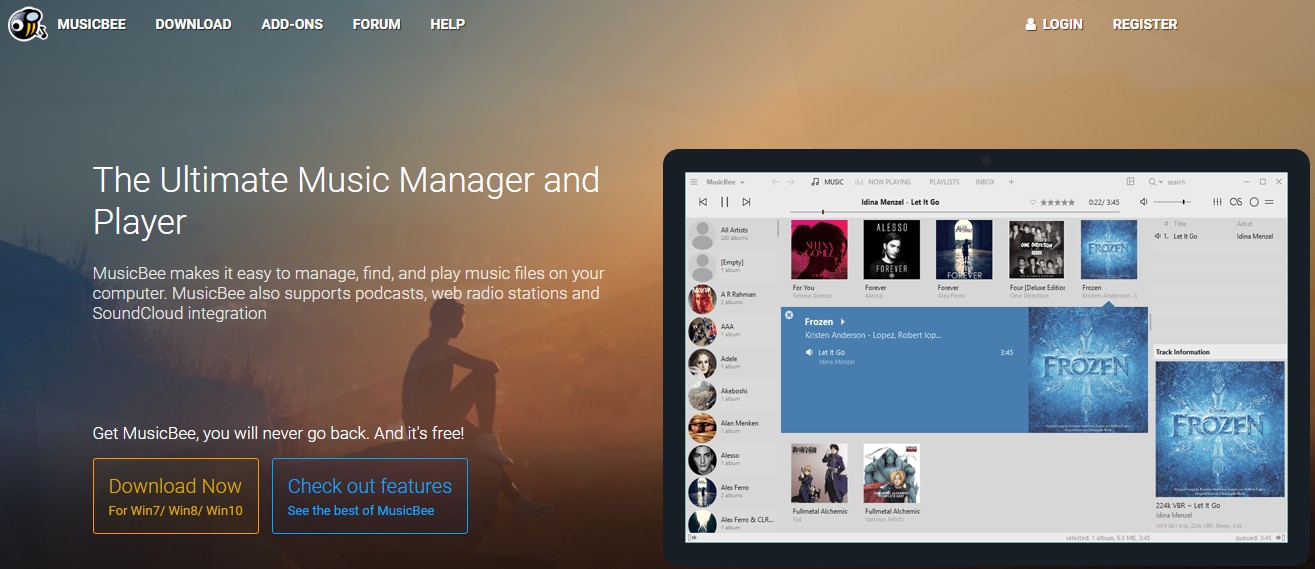
Task: Skip to the previous track
Action: [x=703, y=202]
